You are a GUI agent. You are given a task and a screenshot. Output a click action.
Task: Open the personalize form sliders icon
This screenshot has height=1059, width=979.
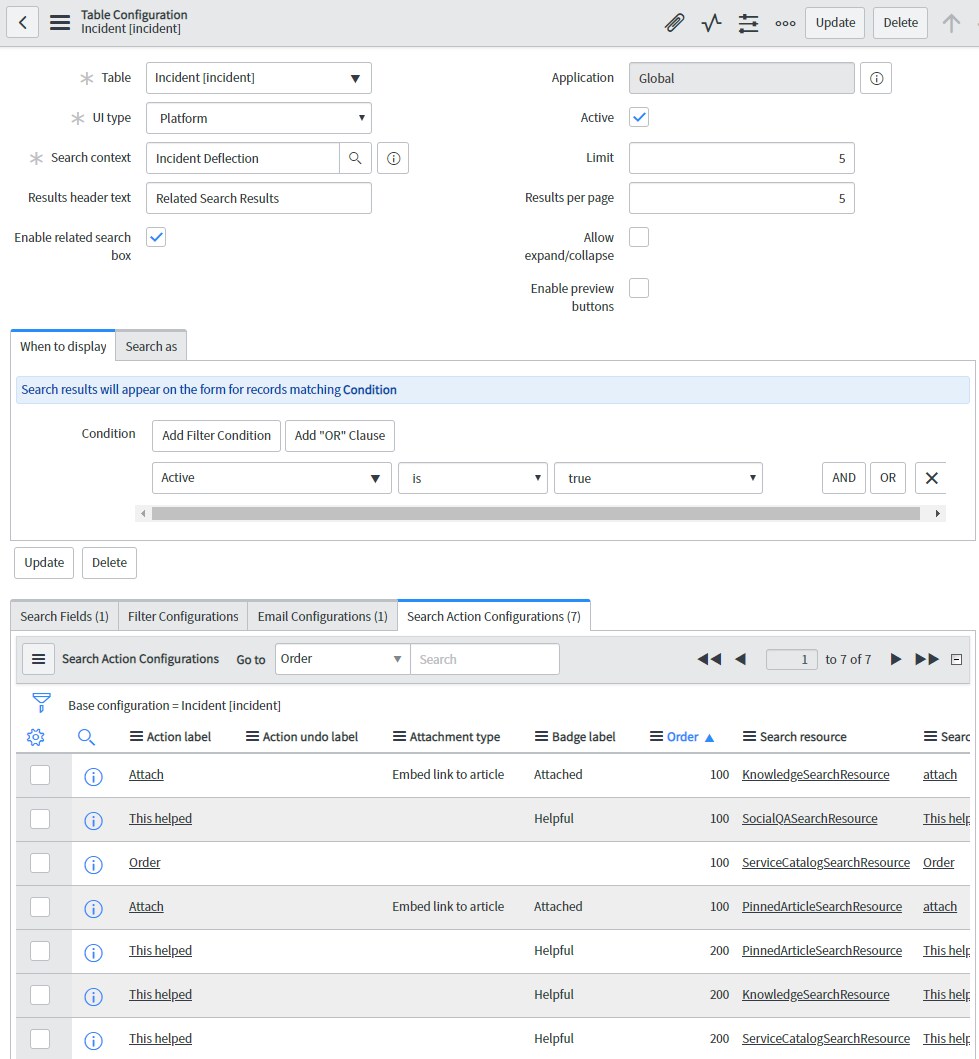(x=748, y=22)
